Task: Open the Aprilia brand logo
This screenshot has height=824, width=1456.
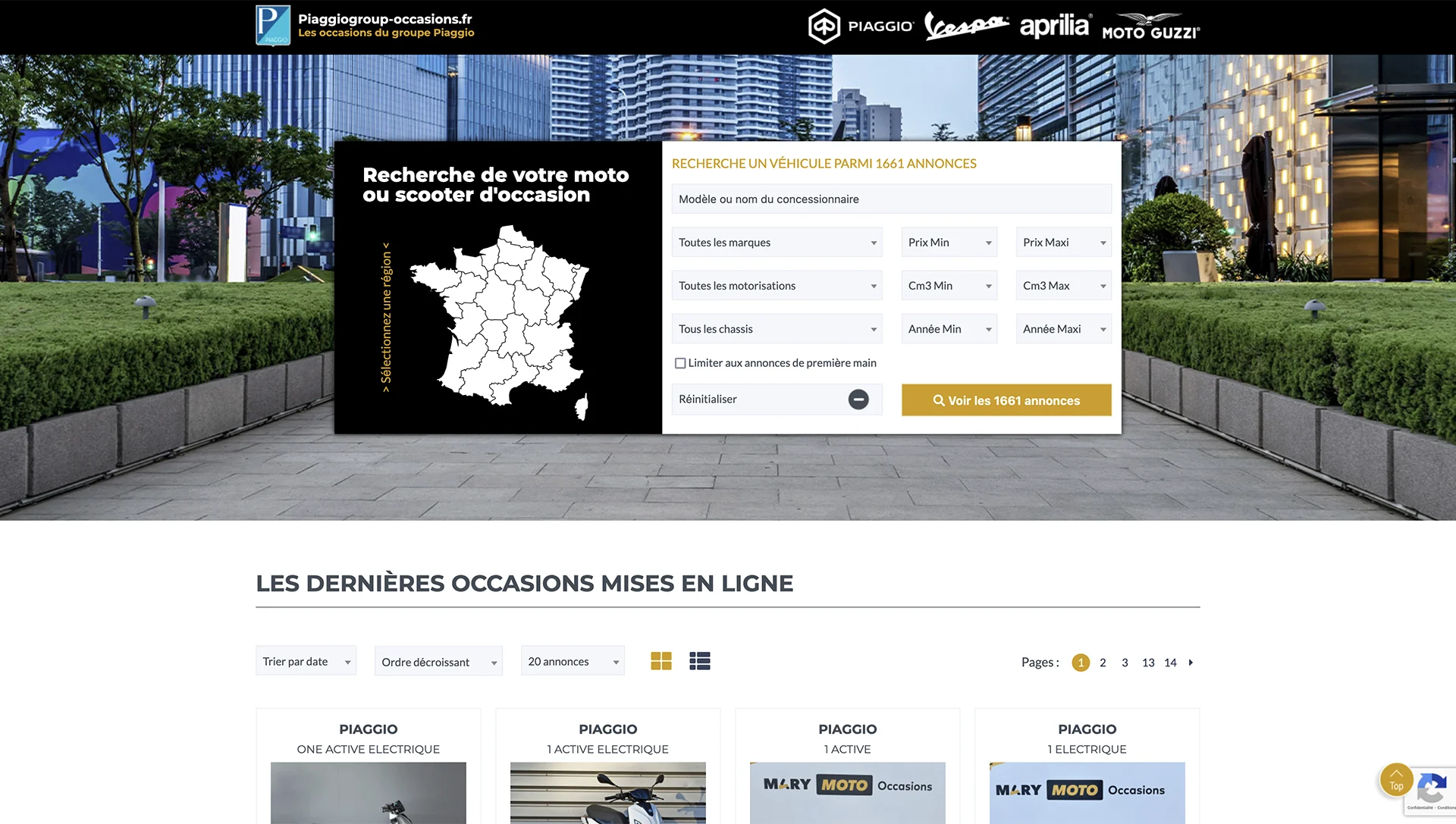Action: [x=1055, y=26]
